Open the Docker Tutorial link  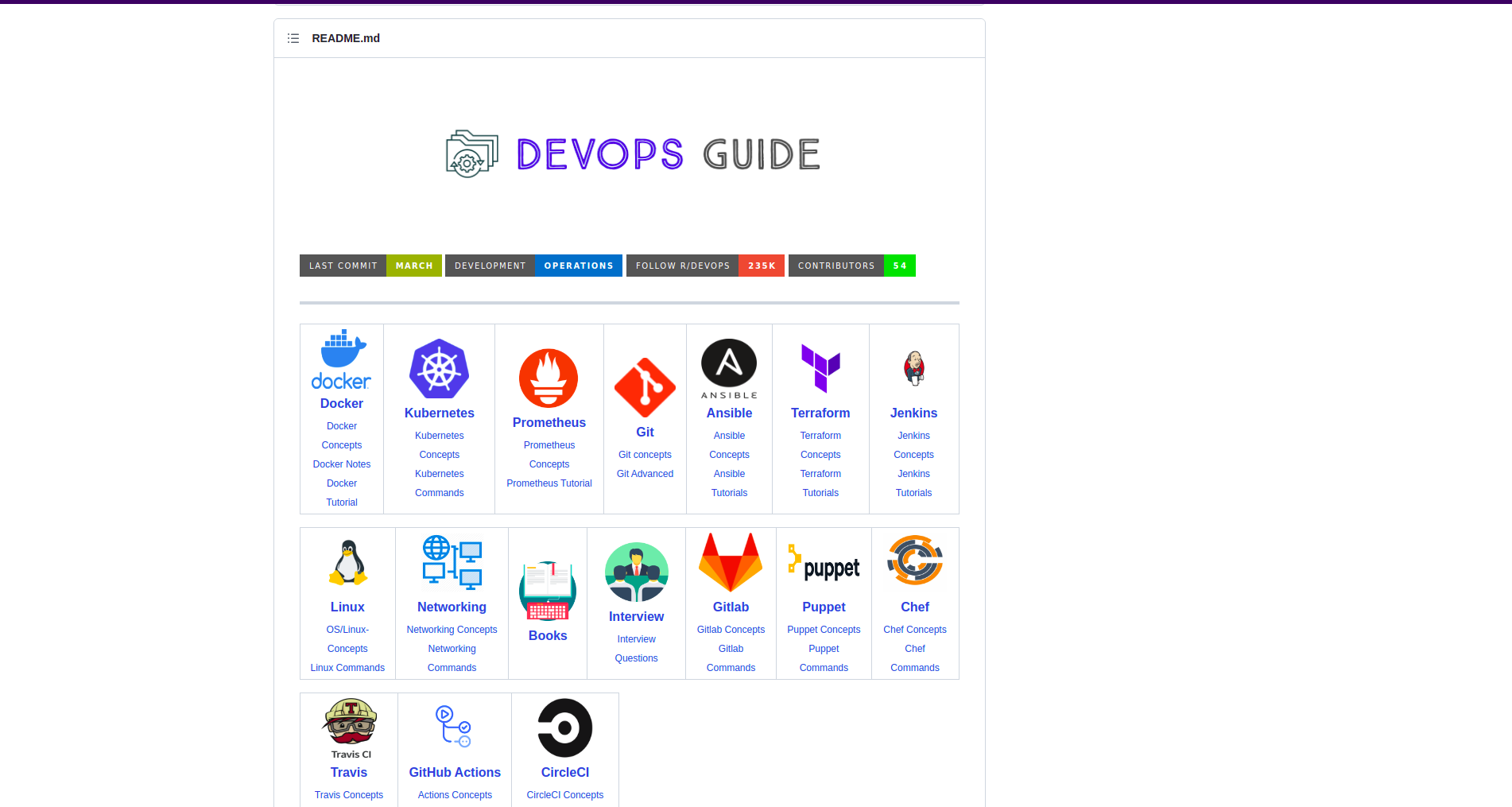[x=342, y=493]
